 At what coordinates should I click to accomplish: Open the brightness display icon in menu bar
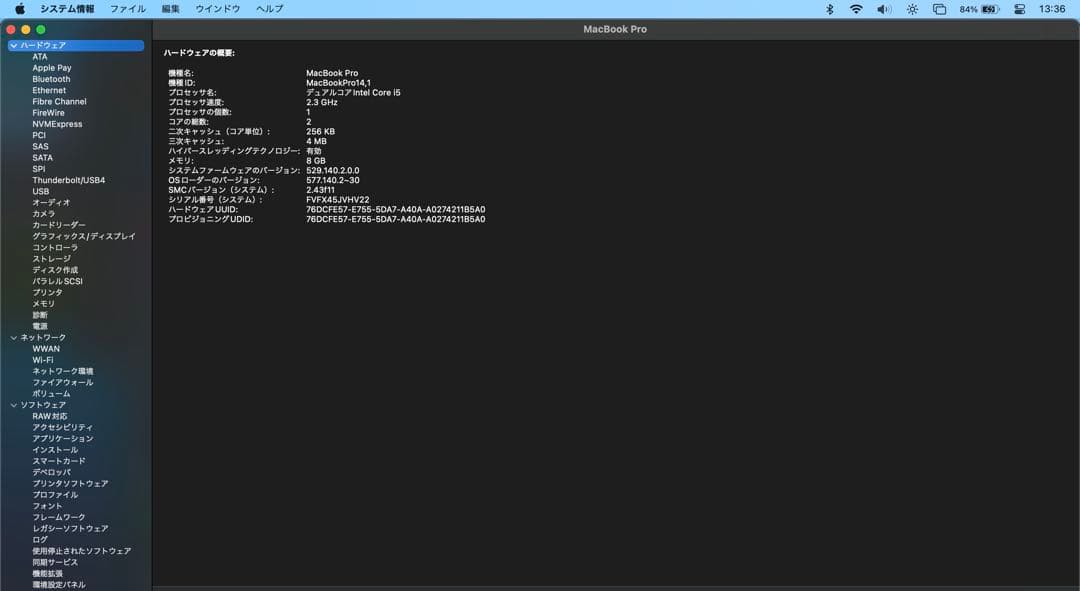(912, 9)
